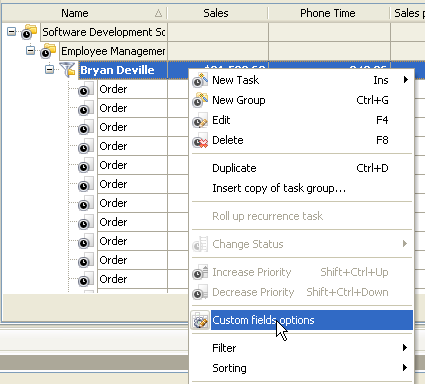Click the New Group menu icon
This screenshot has height=384, width=425.
tap(200, 100)
